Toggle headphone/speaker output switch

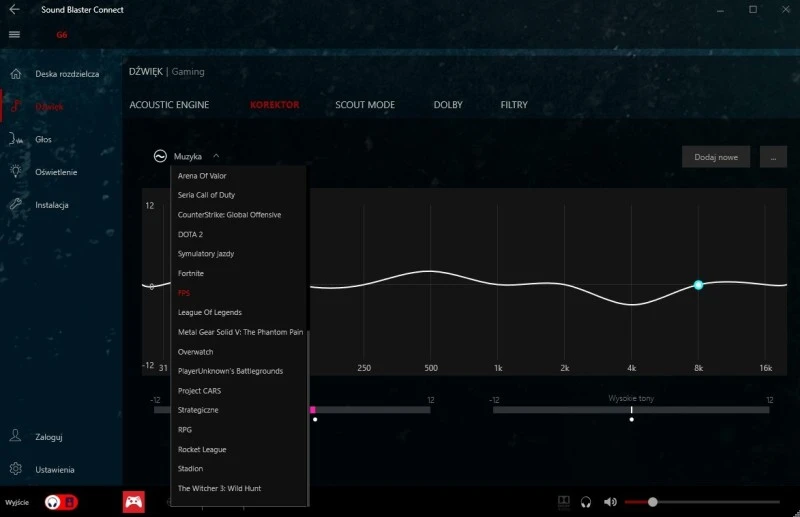(x=61, y=502)
